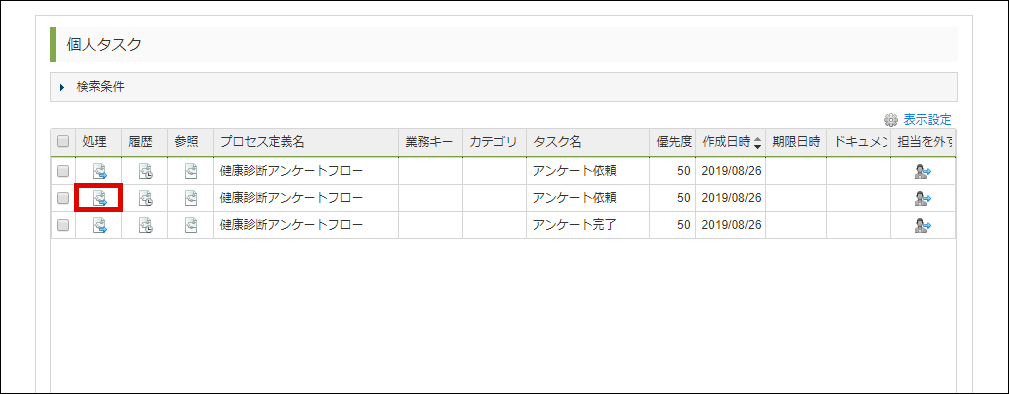This screenshot has height=394, width=1009.
Task: View history icon of first row task
Action: [x=145, y=171]
